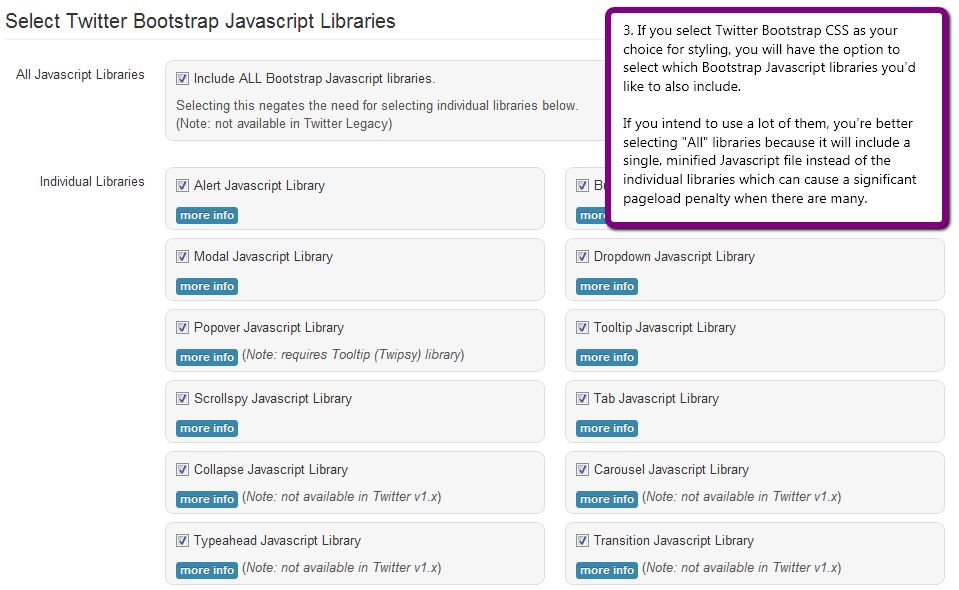The image size is (959, 590).
Task: Open more info for Scrollspy library
Action: [x=207, y=428]
